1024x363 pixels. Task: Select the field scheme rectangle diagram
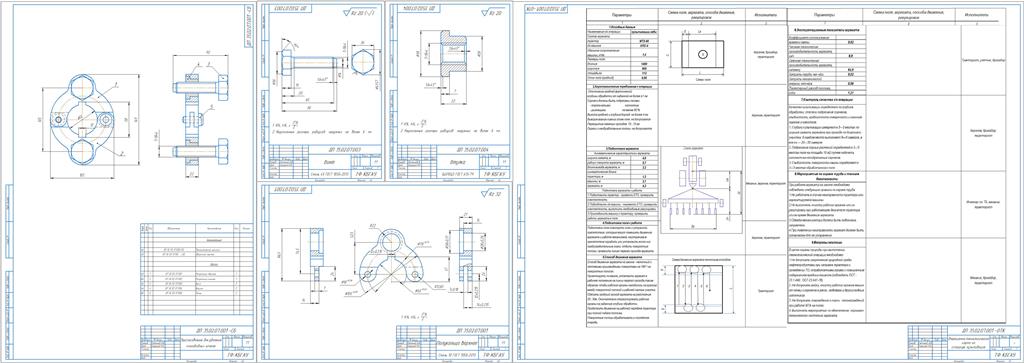coord(702,54)
